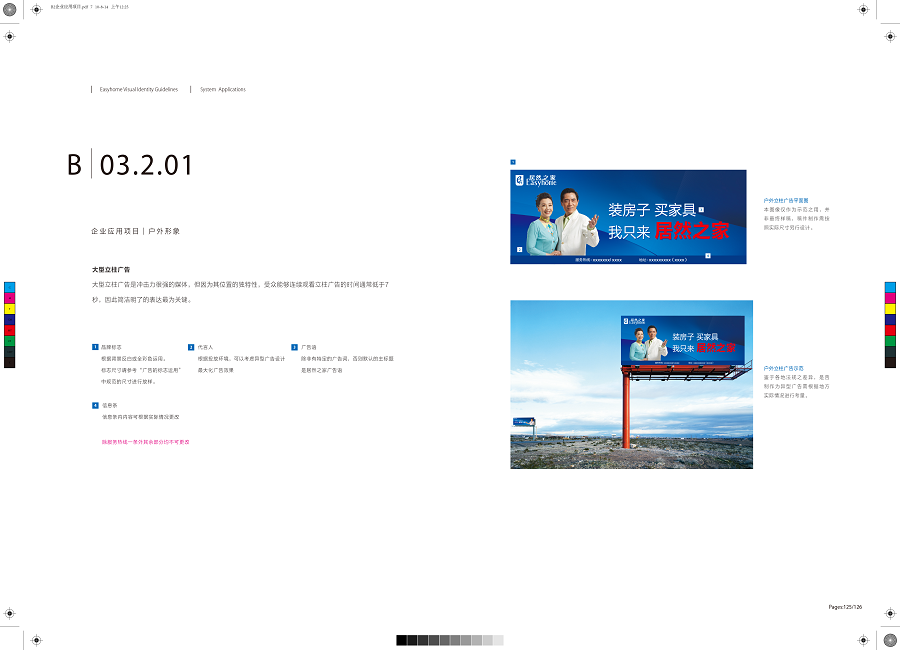Click blue number 1 marker beside "品牌标志"
This screenshot has width=900, height=650.
point(95,347)
